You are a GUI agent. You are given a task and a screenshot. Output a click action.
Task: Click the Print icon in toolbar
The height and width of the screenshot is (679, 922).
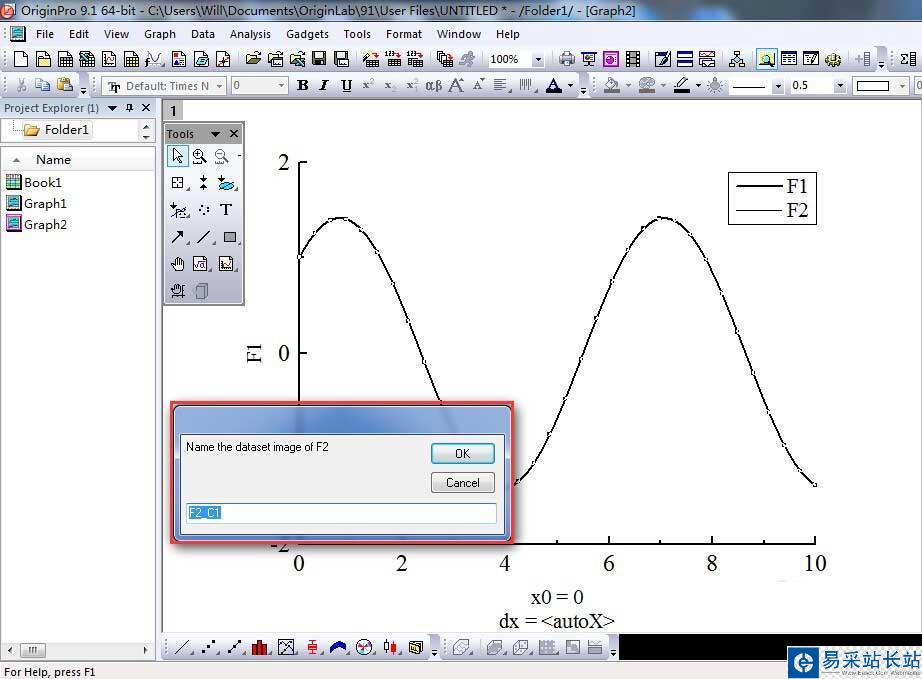566,59
